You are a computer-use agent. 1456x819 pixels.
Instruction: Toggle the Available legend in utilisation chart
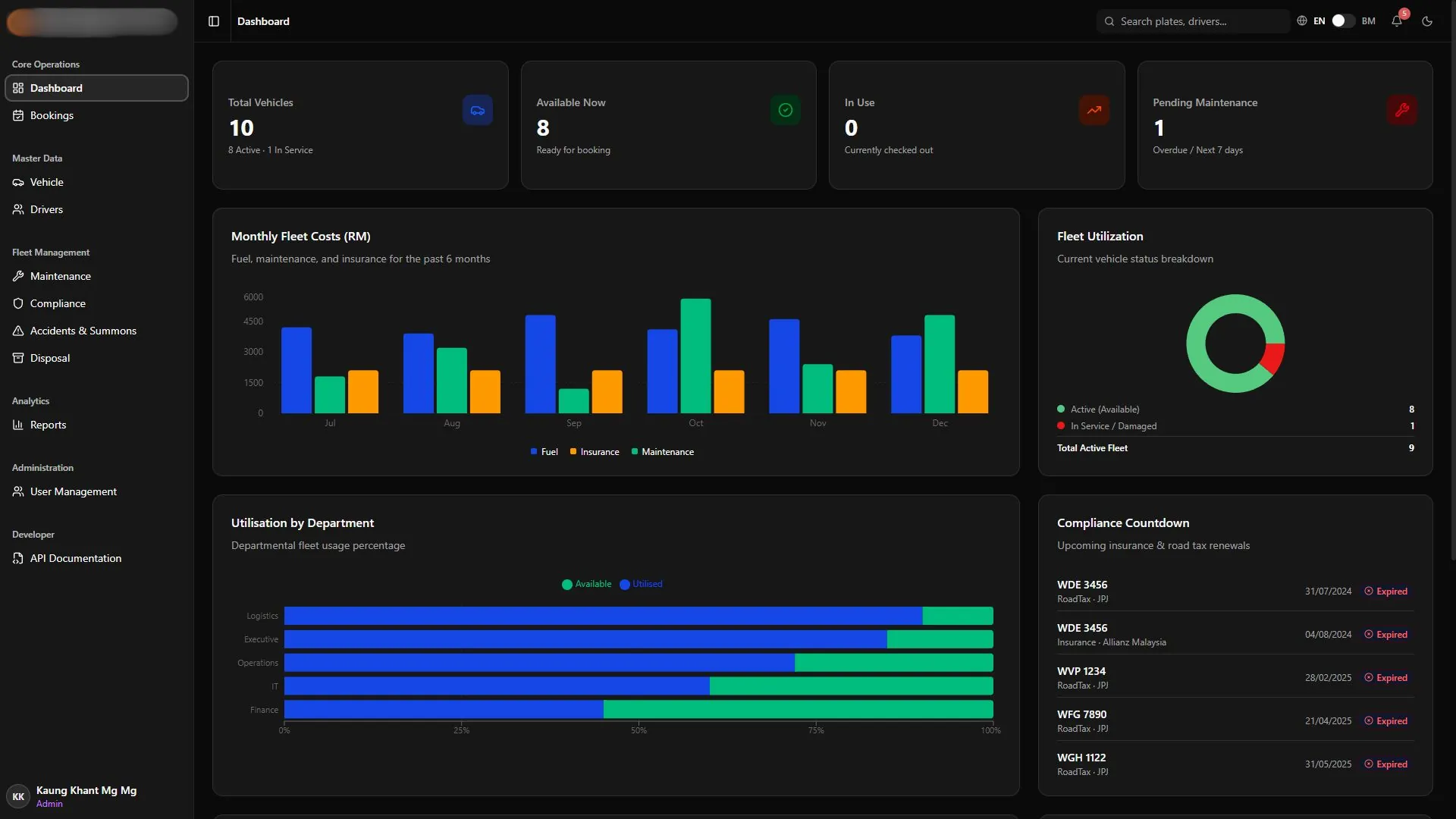(586, 584)
